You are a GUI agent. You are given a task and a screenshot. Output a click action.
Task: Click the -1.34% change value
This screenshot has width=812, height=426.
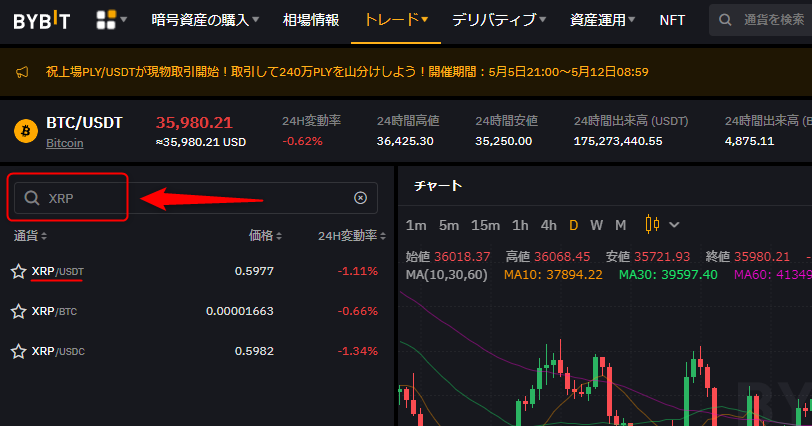pos(358,351)
